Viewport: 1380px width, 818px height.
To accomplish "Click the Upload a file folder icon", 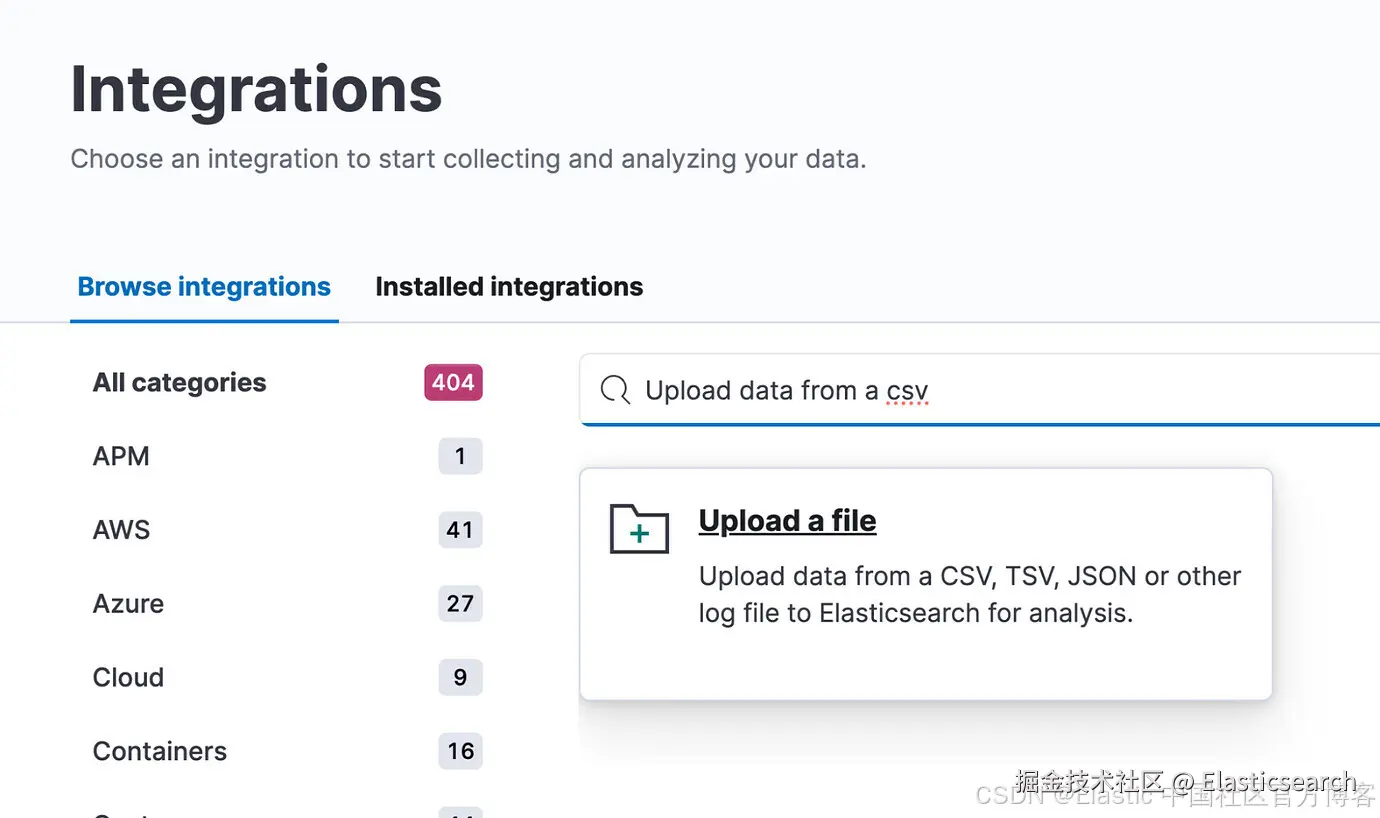I will click(x=639, y=528).
